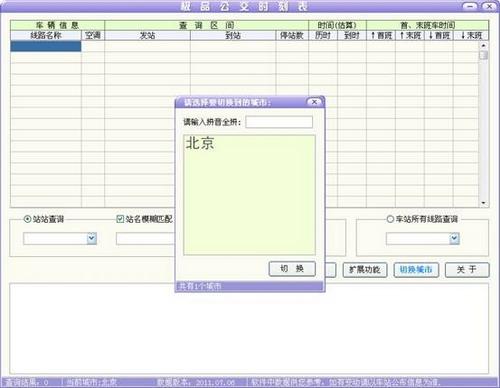Click the table scrollbar down arrow
The image size is (500, 388).
(x=483, y=203)
